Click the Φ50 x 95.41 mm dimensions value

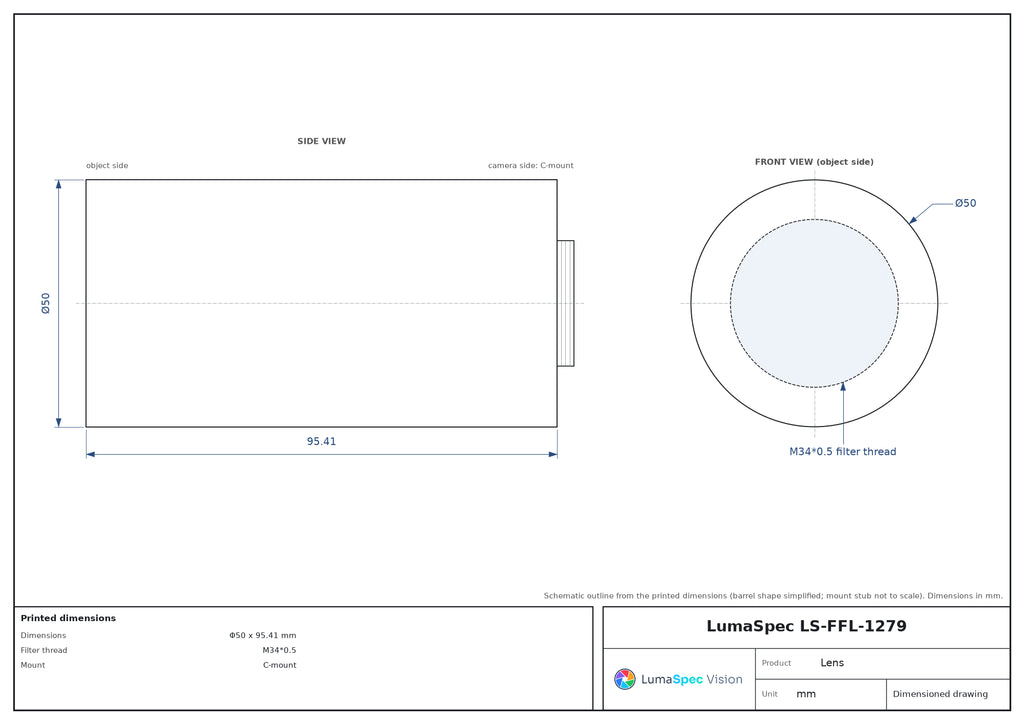tap(263, 635)
